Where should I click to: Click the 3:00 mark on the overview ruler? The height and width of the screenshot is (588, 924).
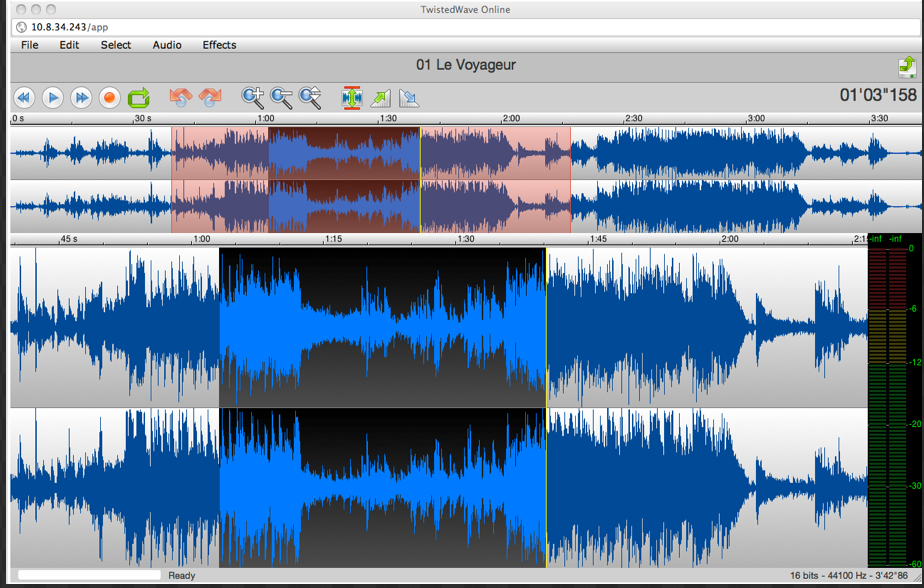click(x=756, y=118)
